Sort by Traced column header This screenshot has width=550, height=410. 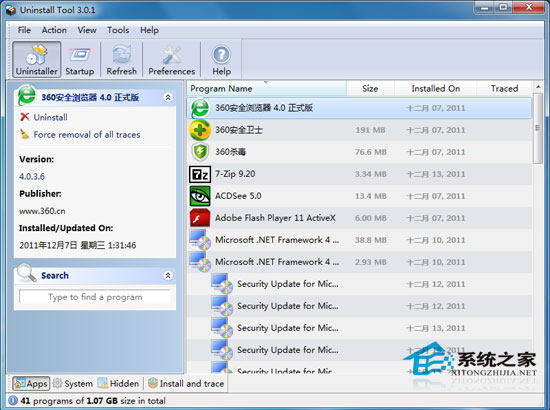tap(504, 88)
